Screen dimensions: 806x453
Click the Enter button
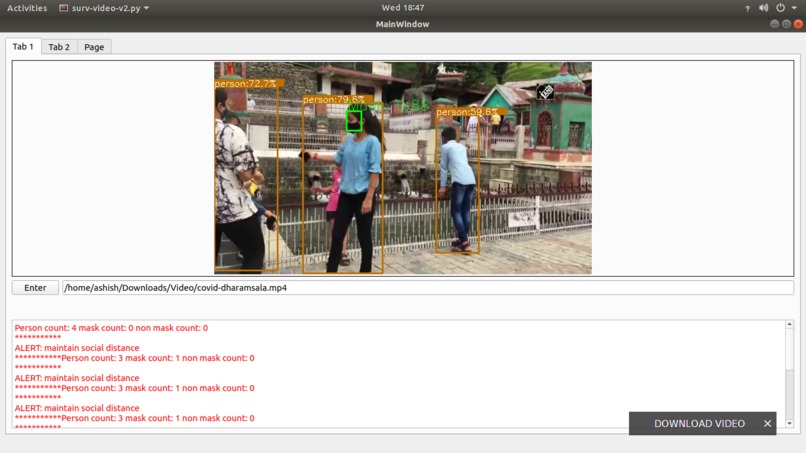[x=35, y=287]
